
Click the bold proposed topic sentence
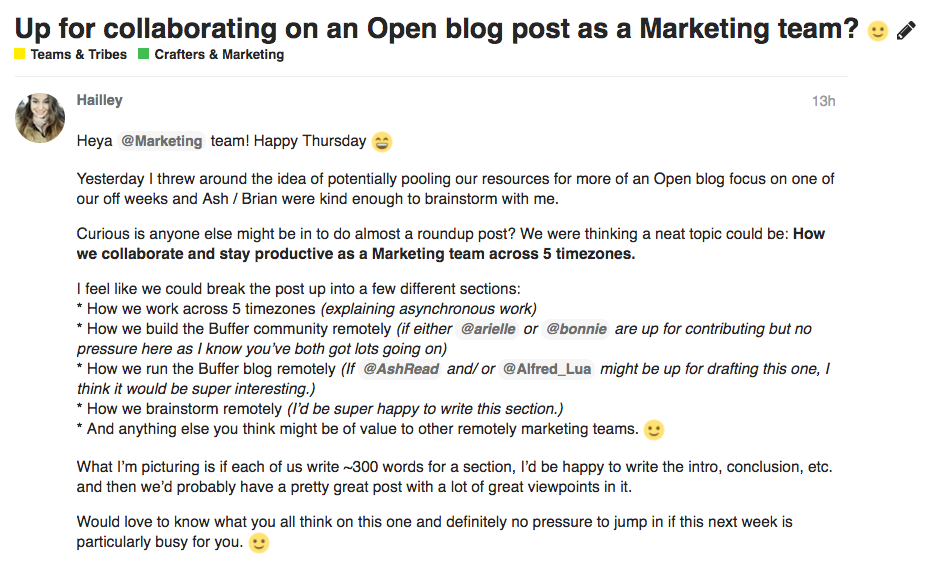click(x=451, y=244)
